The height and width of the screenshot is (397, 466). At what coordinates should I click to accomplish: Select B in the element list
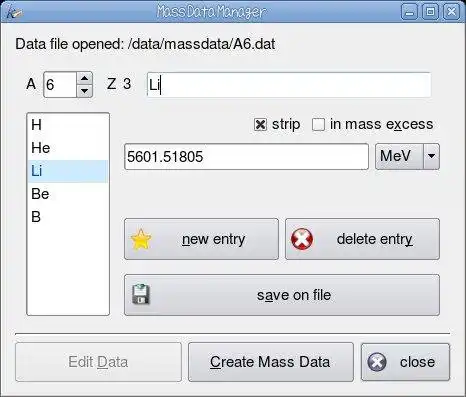[68, 217]
